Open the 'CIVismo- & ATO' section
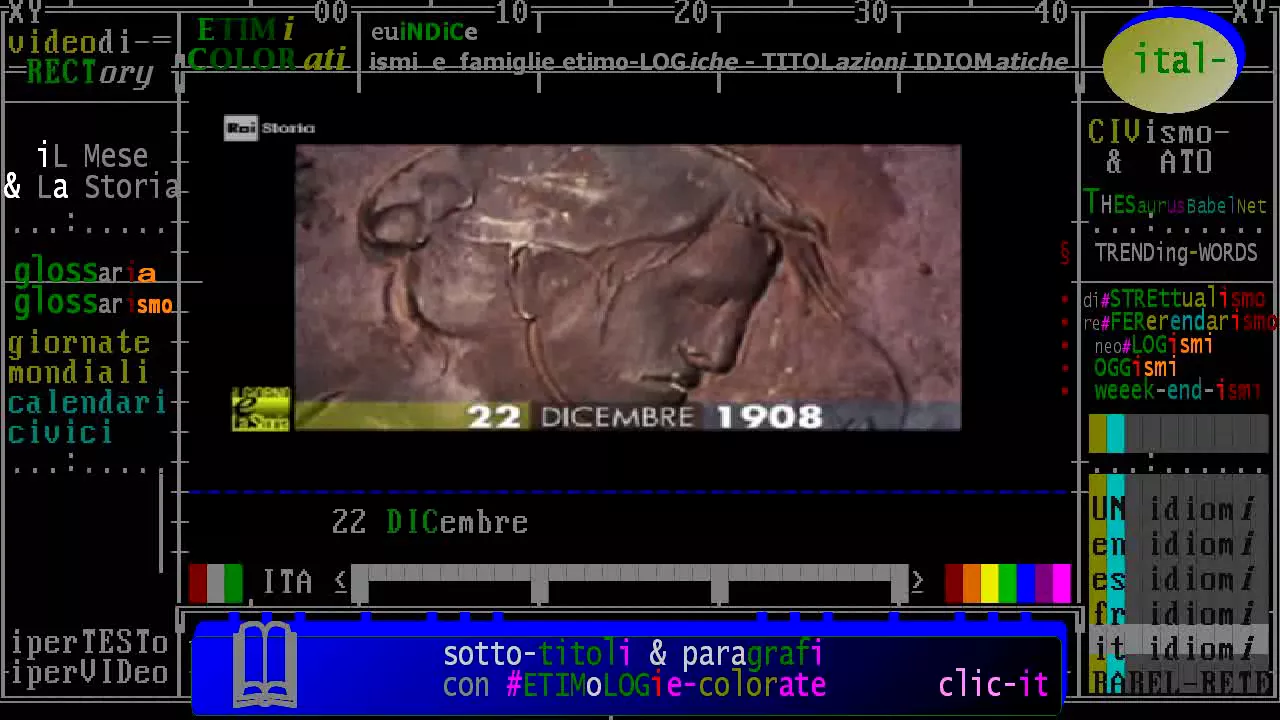Viewport: 1280px width, 720px height. click(x=1159, y=147)
